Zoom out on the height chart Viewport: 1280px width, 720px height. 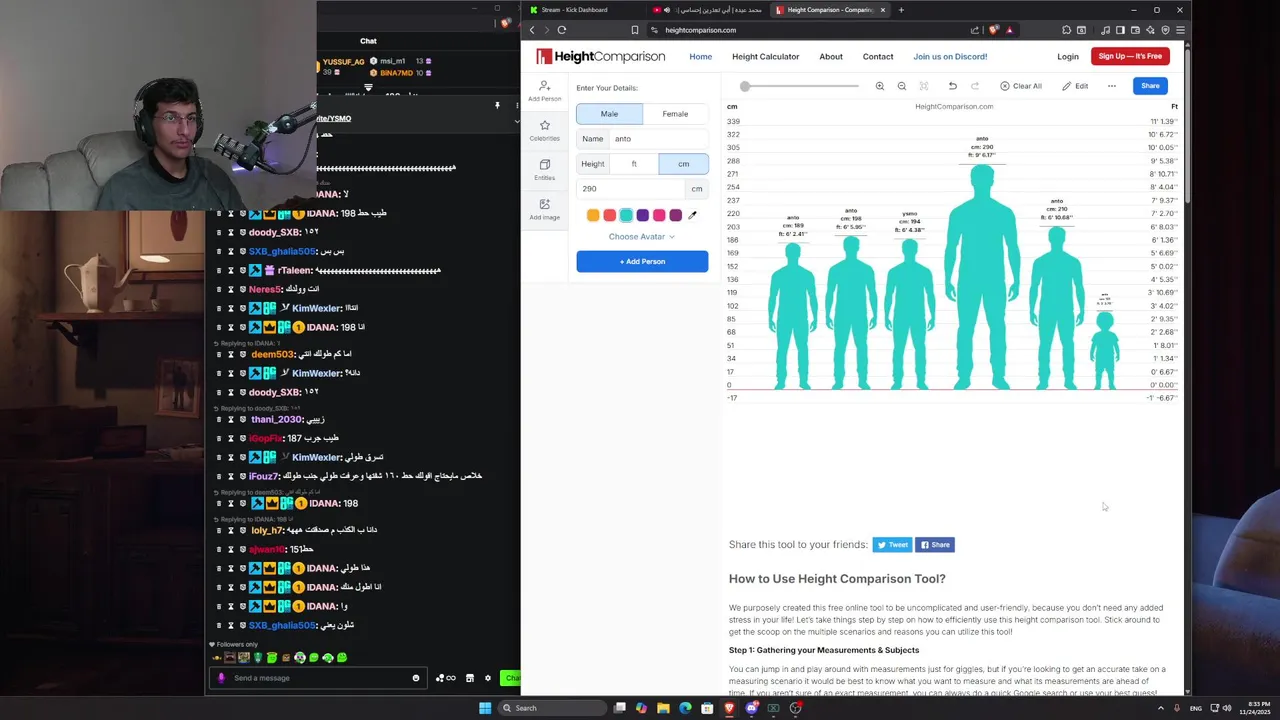coord(902,86)
